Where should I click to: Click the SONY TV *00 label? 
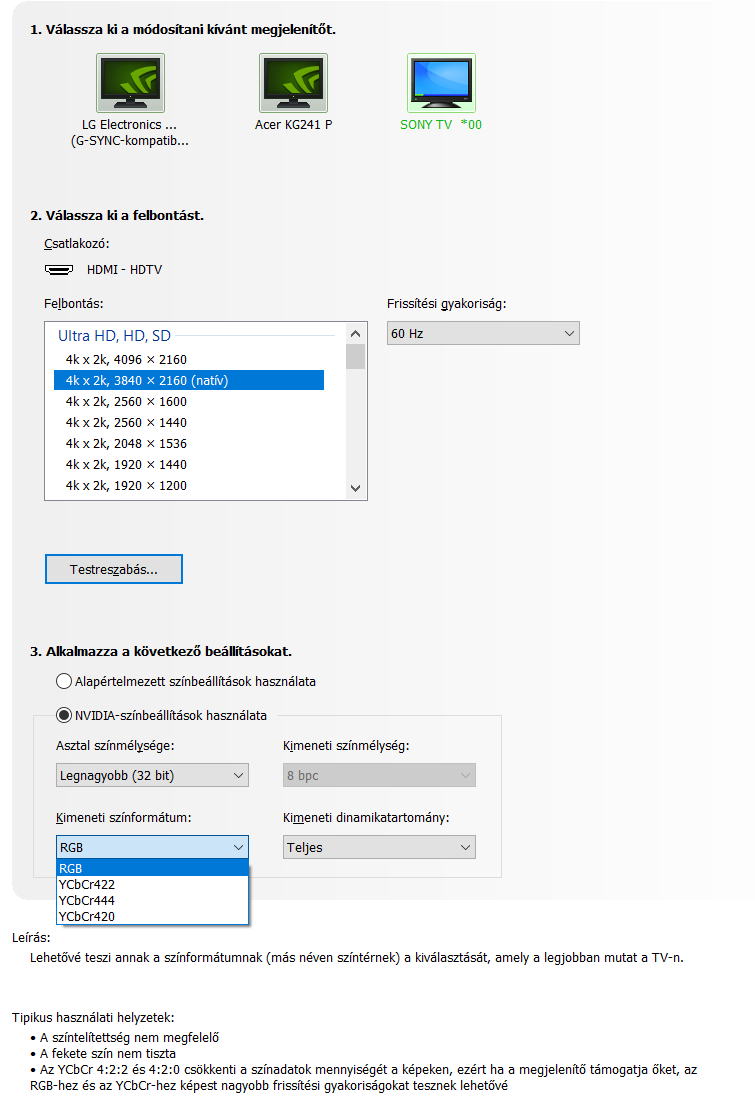[x=441, y=125]
